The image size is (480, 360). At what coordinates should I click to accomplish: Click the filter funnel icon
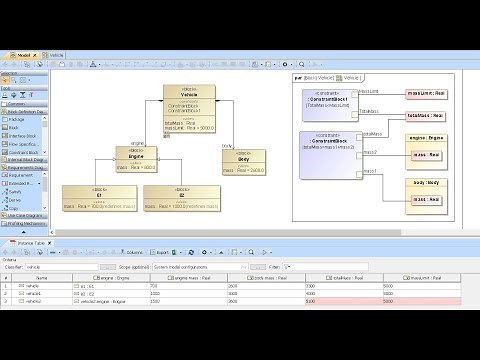tap(287, 267)
